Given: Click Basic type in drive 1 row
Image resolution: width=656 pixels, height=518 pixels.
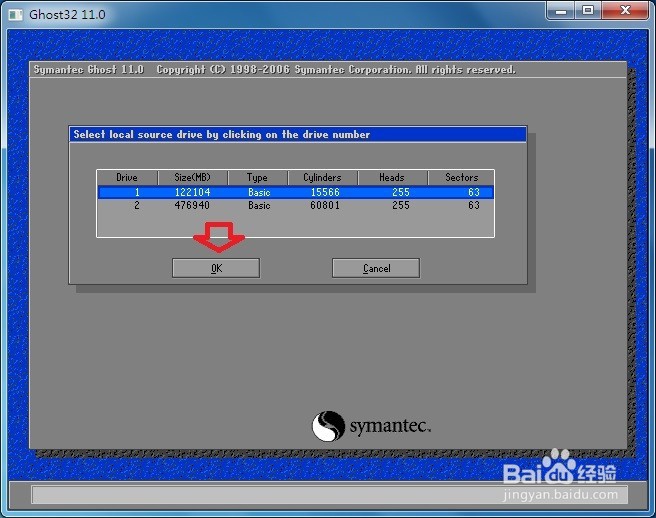Looking at the screenshot, I should pyautogui.click(x=259, y=192).
